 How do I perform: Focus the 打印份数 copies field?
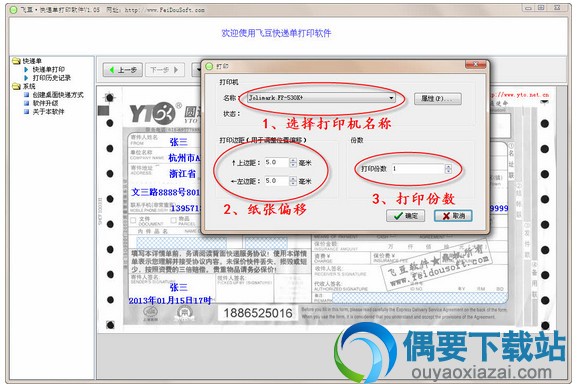(418, 169)
